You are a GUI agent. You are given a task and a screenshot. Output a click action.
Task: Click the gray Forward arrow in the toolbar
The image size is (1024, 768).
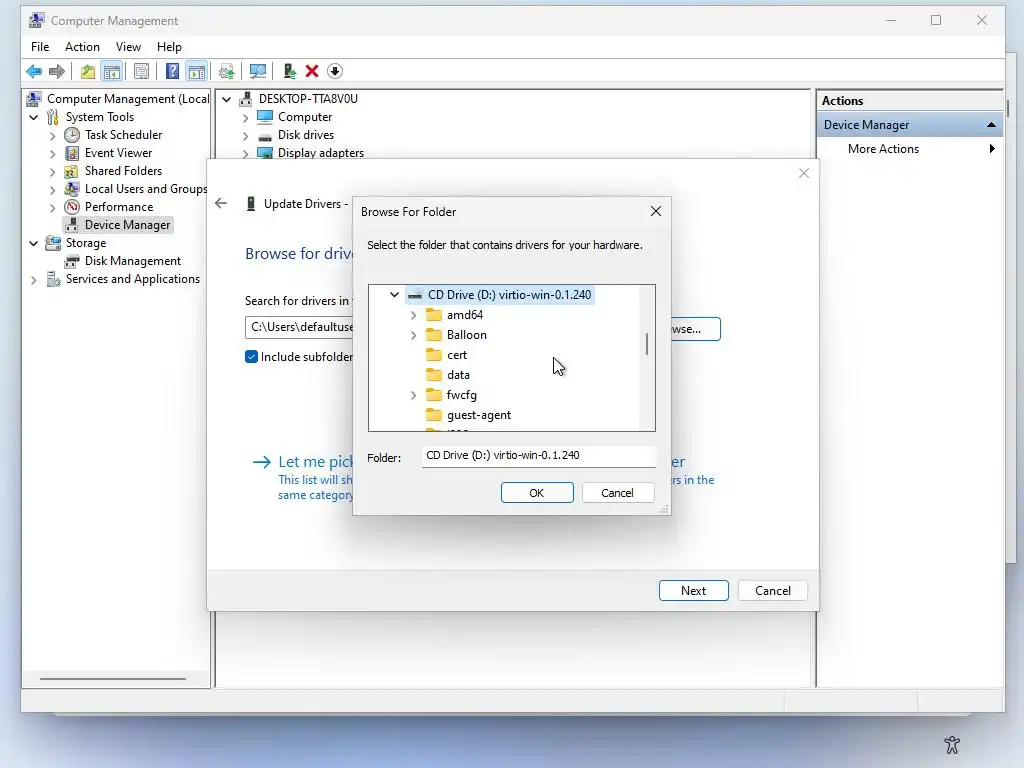[x=57, y=71]
